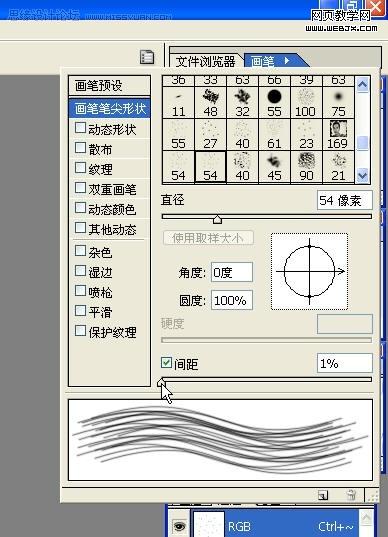Switch to the 画笔 brushes tab

tap(263, 61)
